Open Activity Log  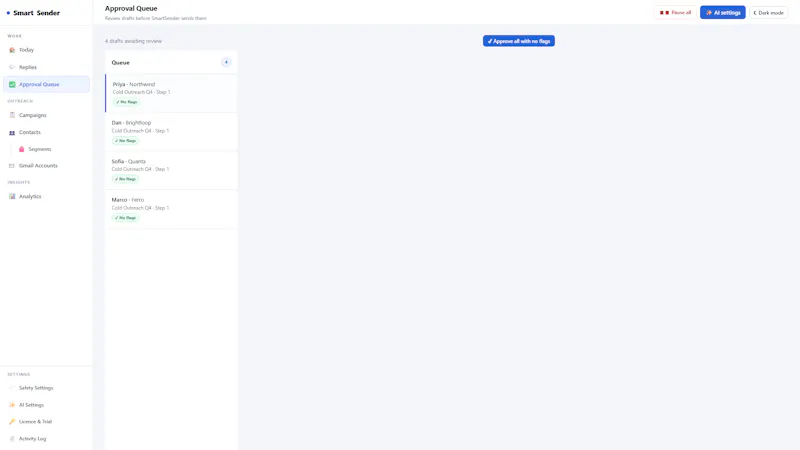(x=46, y=439)
